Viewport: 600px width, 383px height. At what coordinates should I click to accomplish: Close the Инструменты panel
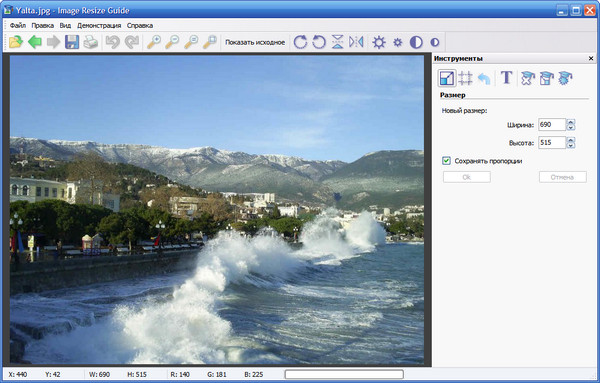tap(591, 58)
